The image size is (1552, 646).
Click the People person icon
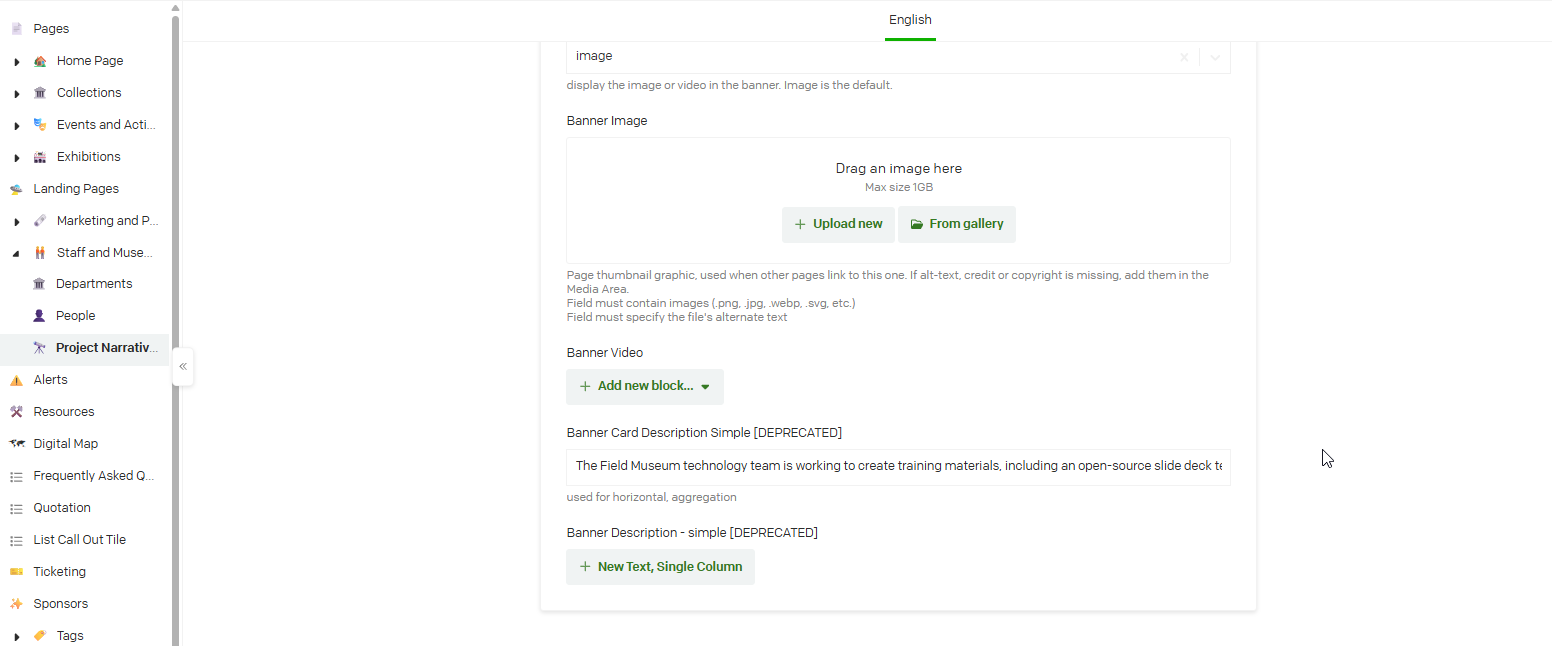[39, 316]
